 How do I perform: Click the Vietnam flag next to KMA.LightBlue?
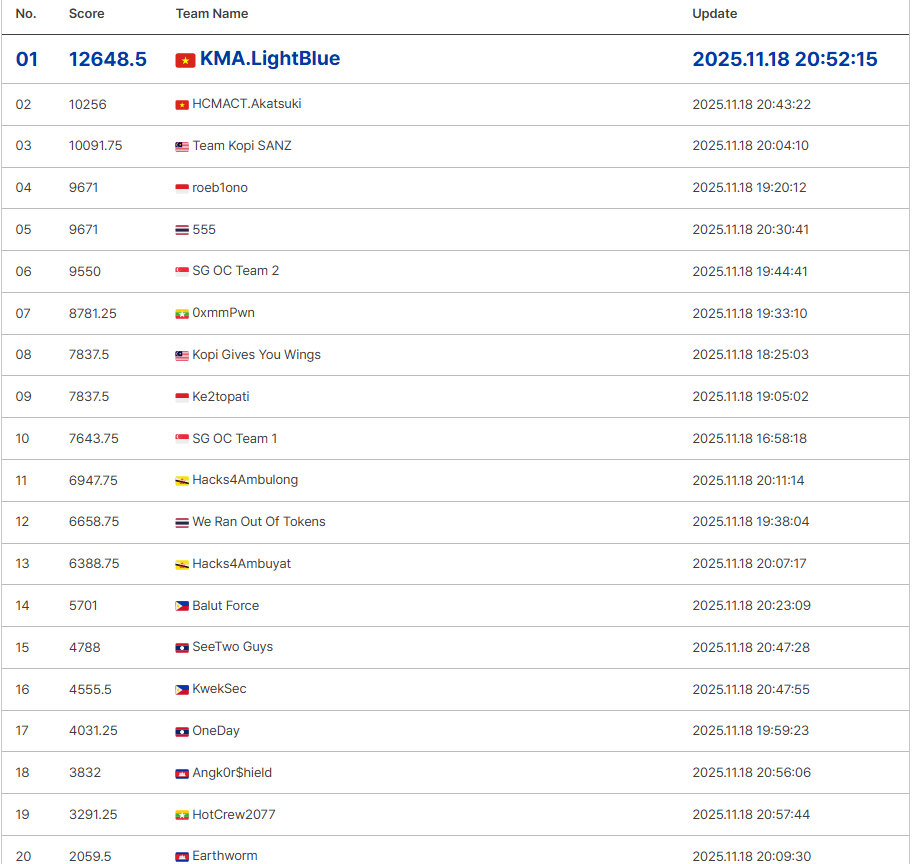coord(185,60)
